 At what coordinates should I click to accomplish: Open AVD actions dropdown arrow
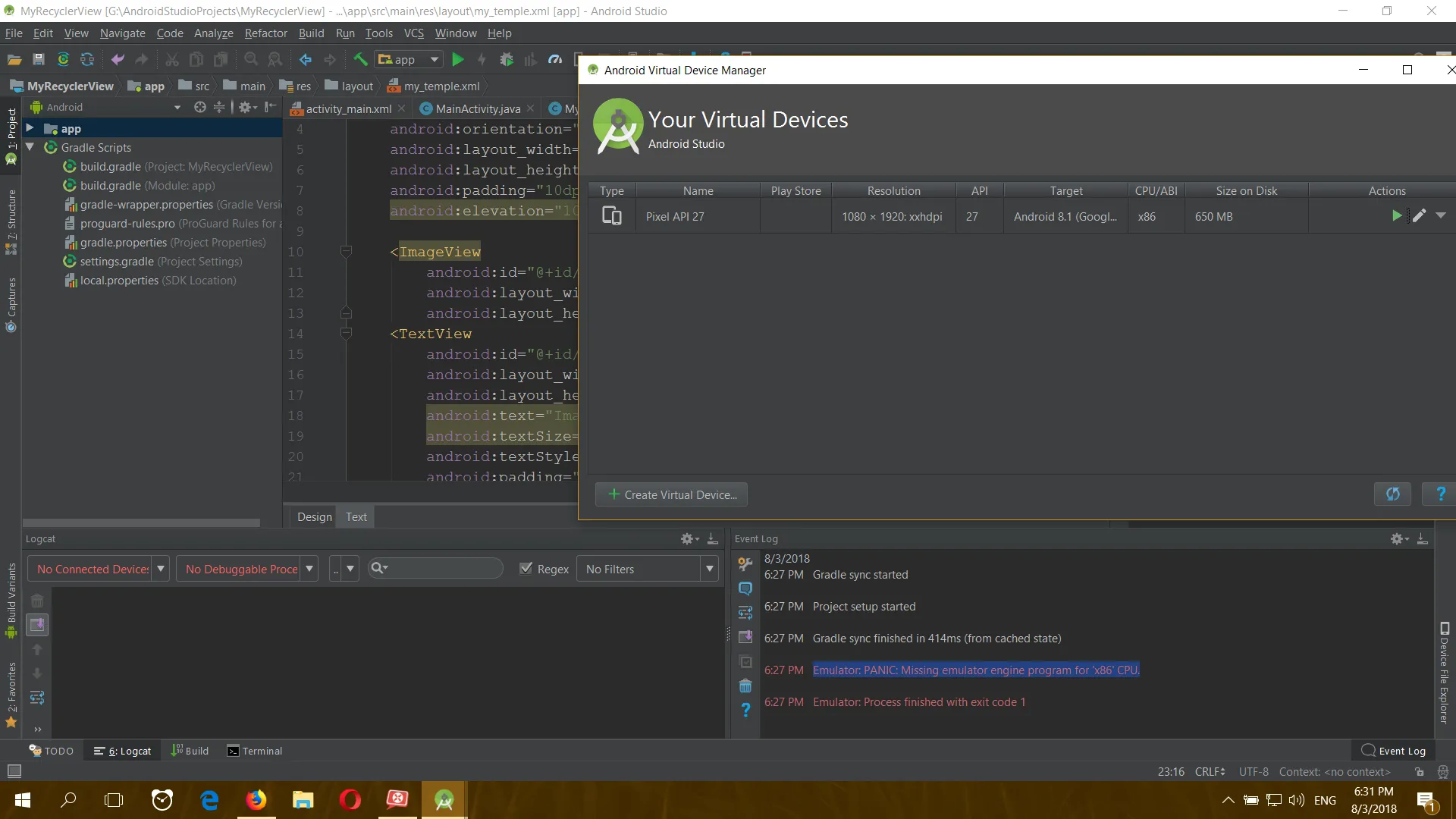(x=1441, y=216)
